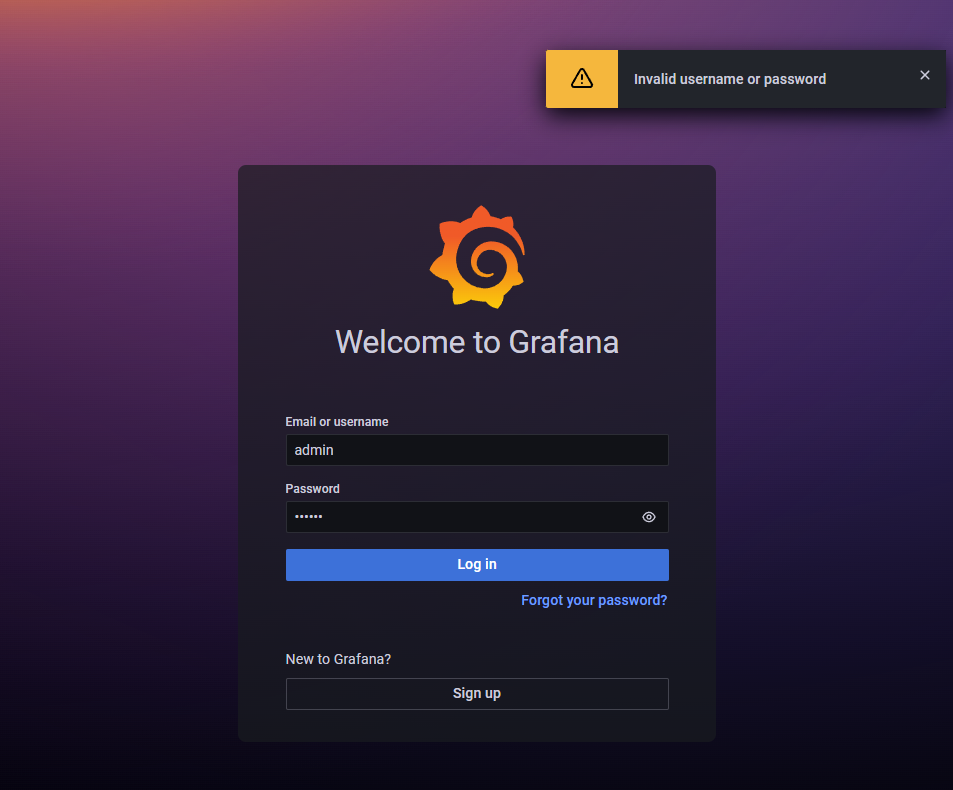Click the 'Email or username' label

pos(337,422)
